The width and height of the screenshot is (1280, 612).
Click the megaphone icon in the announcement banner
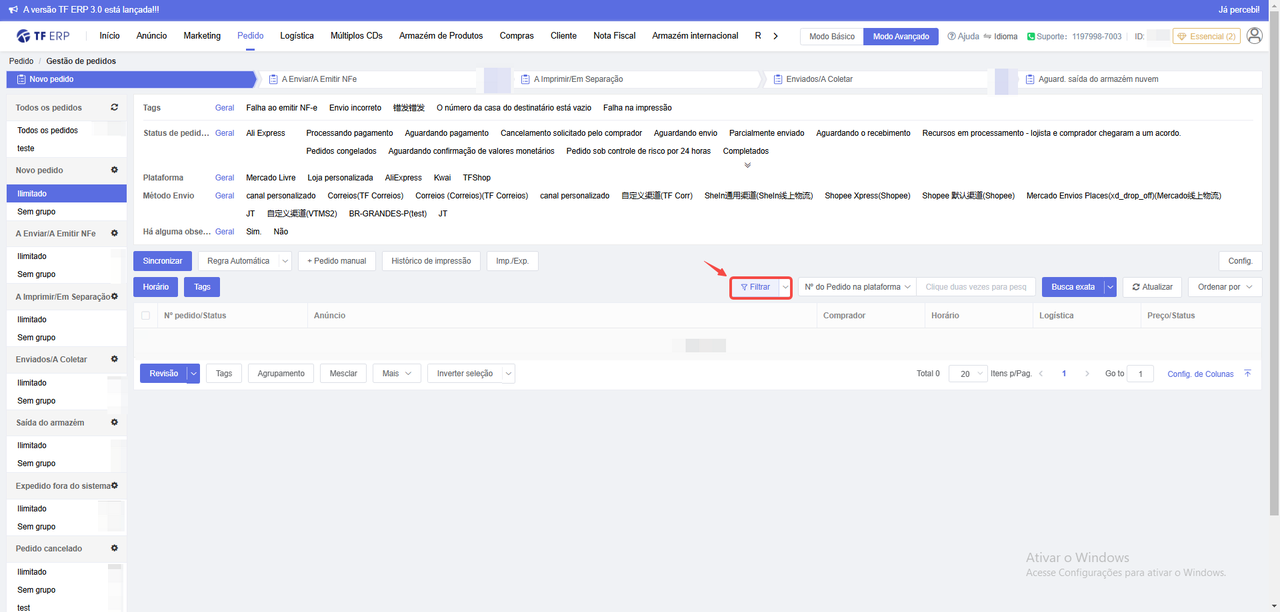tap(12, 9)
